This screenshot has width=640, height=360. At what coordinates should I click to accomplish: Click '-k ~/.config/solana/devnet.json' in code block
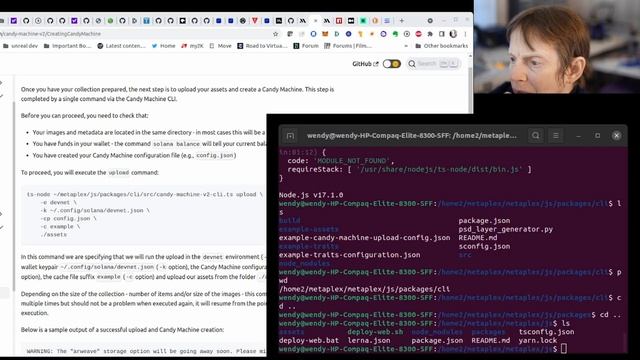tap(95, 210)
